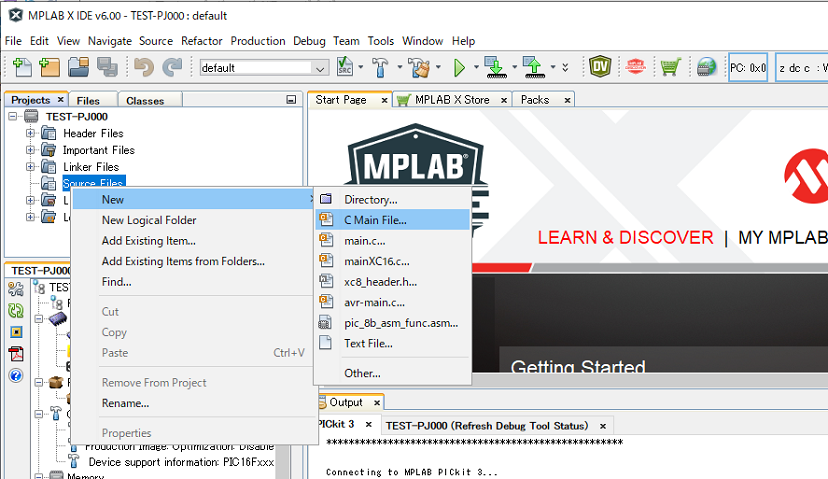Open the configuration dropdown showing default

[x=264, y=68]
